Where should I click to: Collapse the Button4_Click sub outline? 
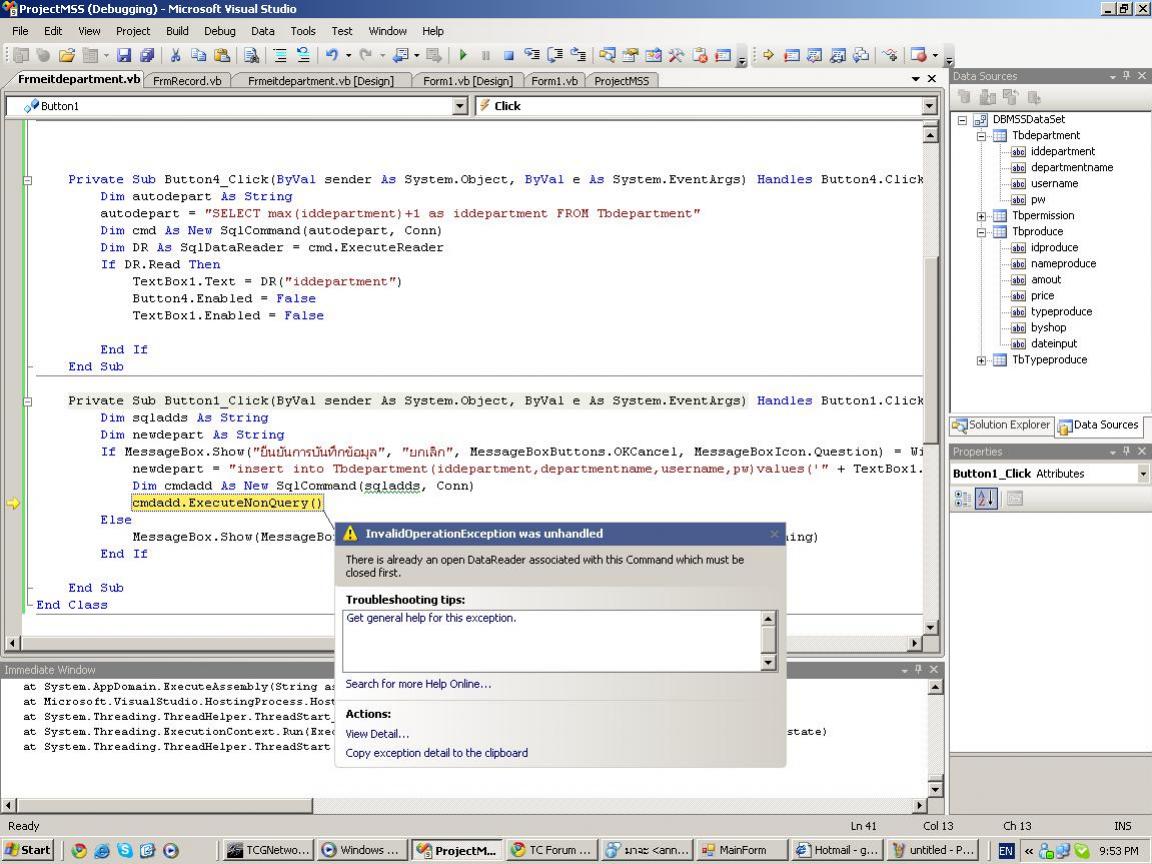point(27,180)
